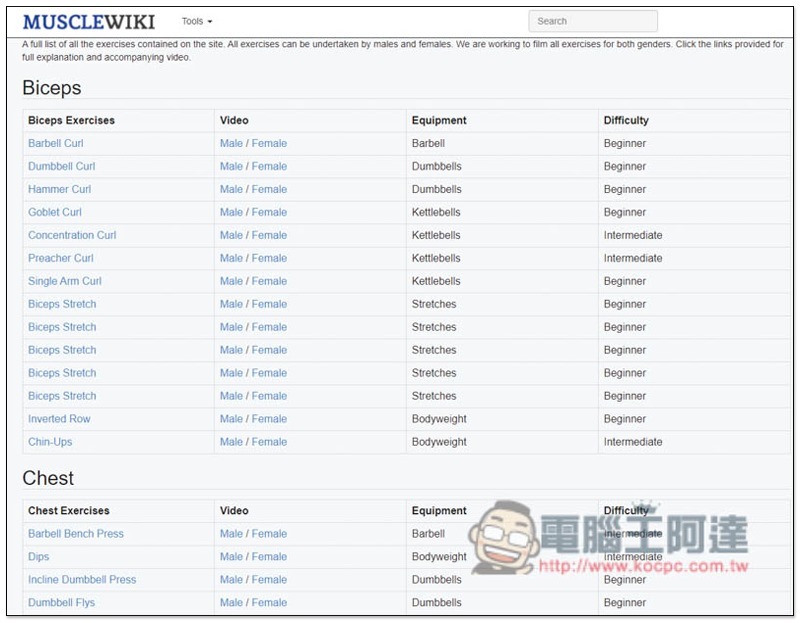Select the Dips exercise link
Viewport: 800px width, 623px height.
click(x=38, y=557)
